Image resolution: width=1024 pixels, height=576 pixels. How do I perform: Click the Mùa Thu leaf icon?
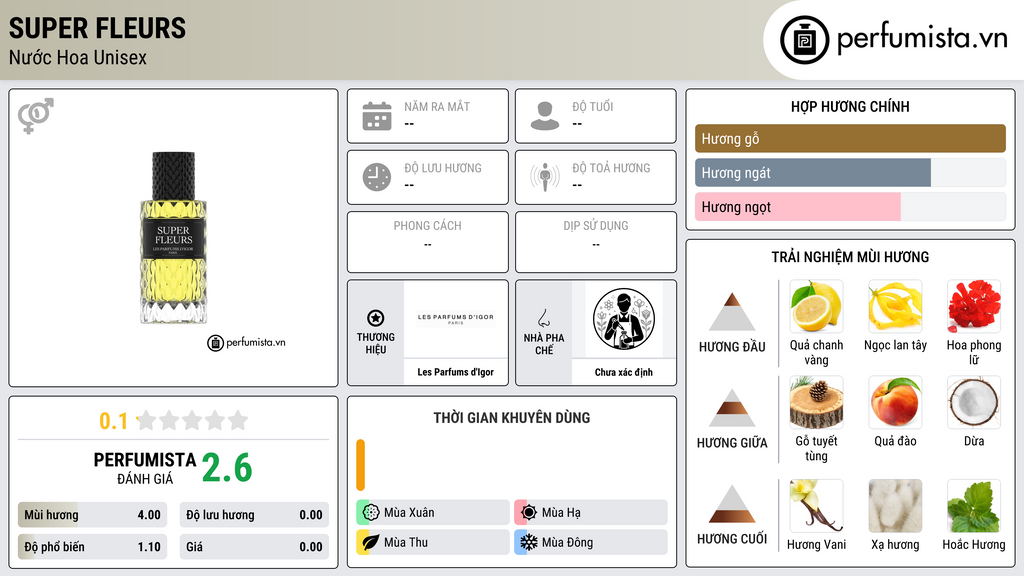coord(371,542)
